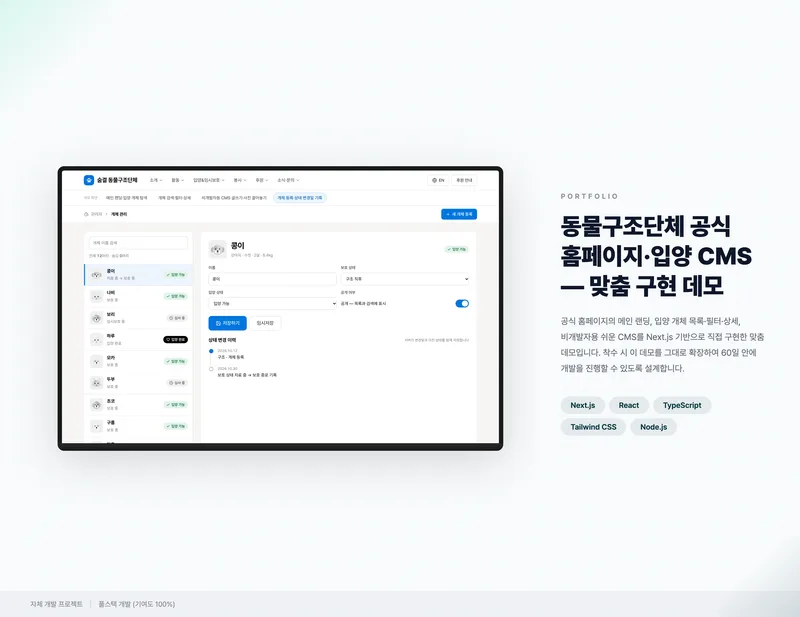Expand the 소식·문의 navigation menu
800x617 pixels.
click(x=288, y=180)
